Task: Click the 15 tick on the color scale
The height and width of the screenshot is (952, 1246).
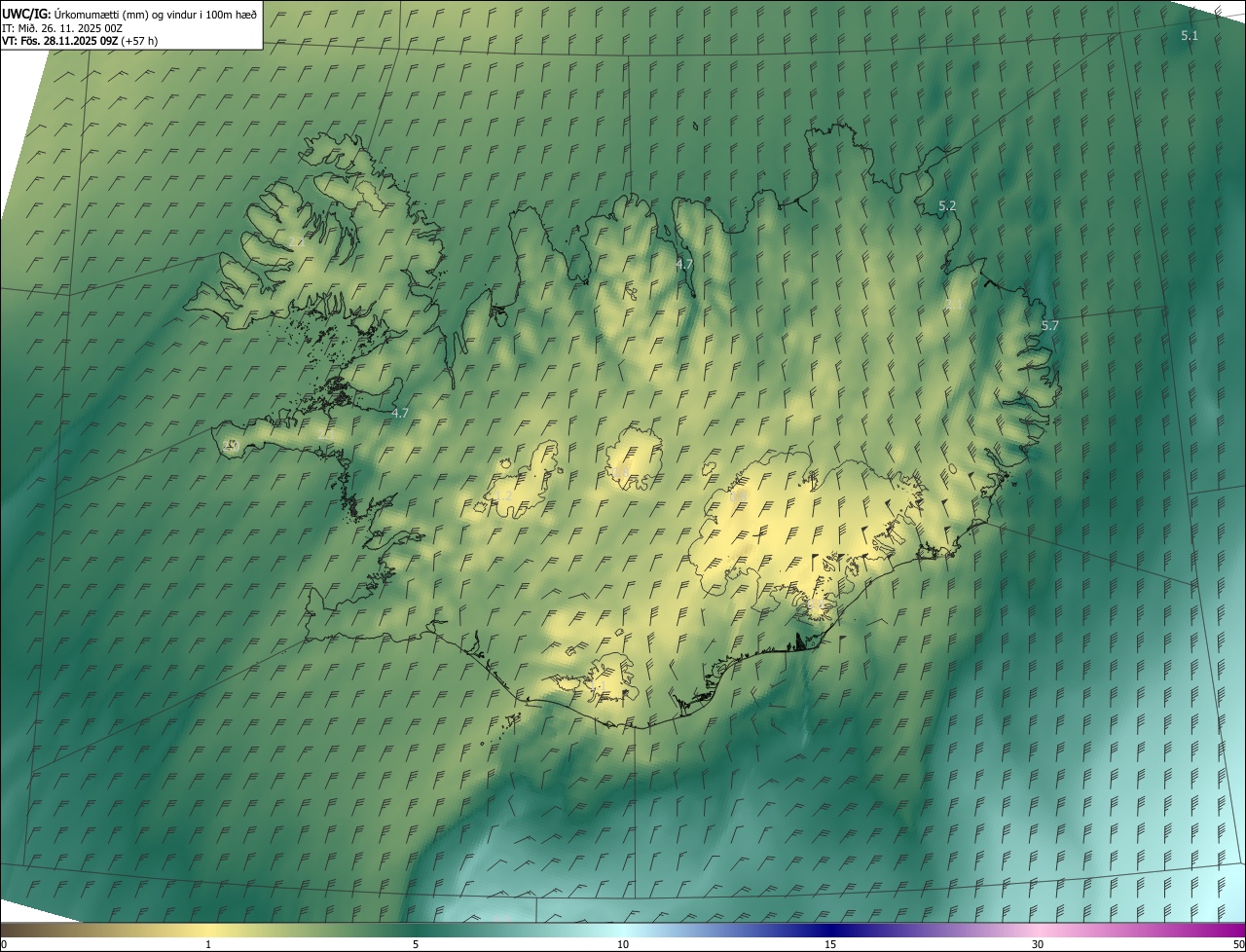Action: 830,944
